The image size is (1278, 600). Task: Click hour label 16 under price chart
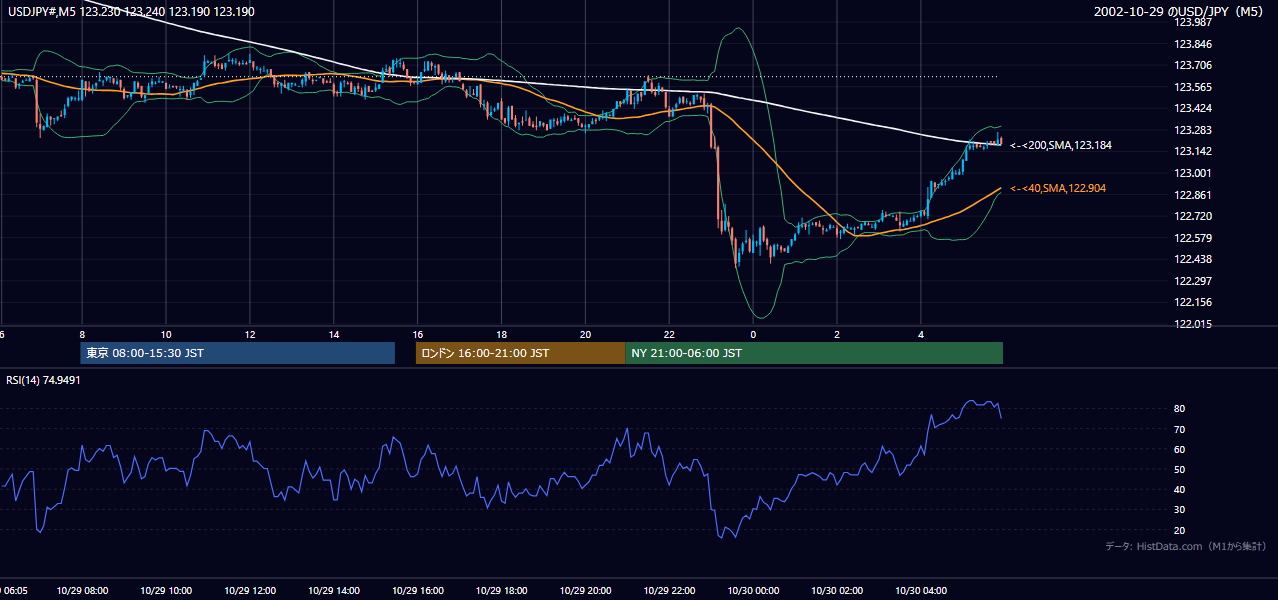[x=418, y=334]
